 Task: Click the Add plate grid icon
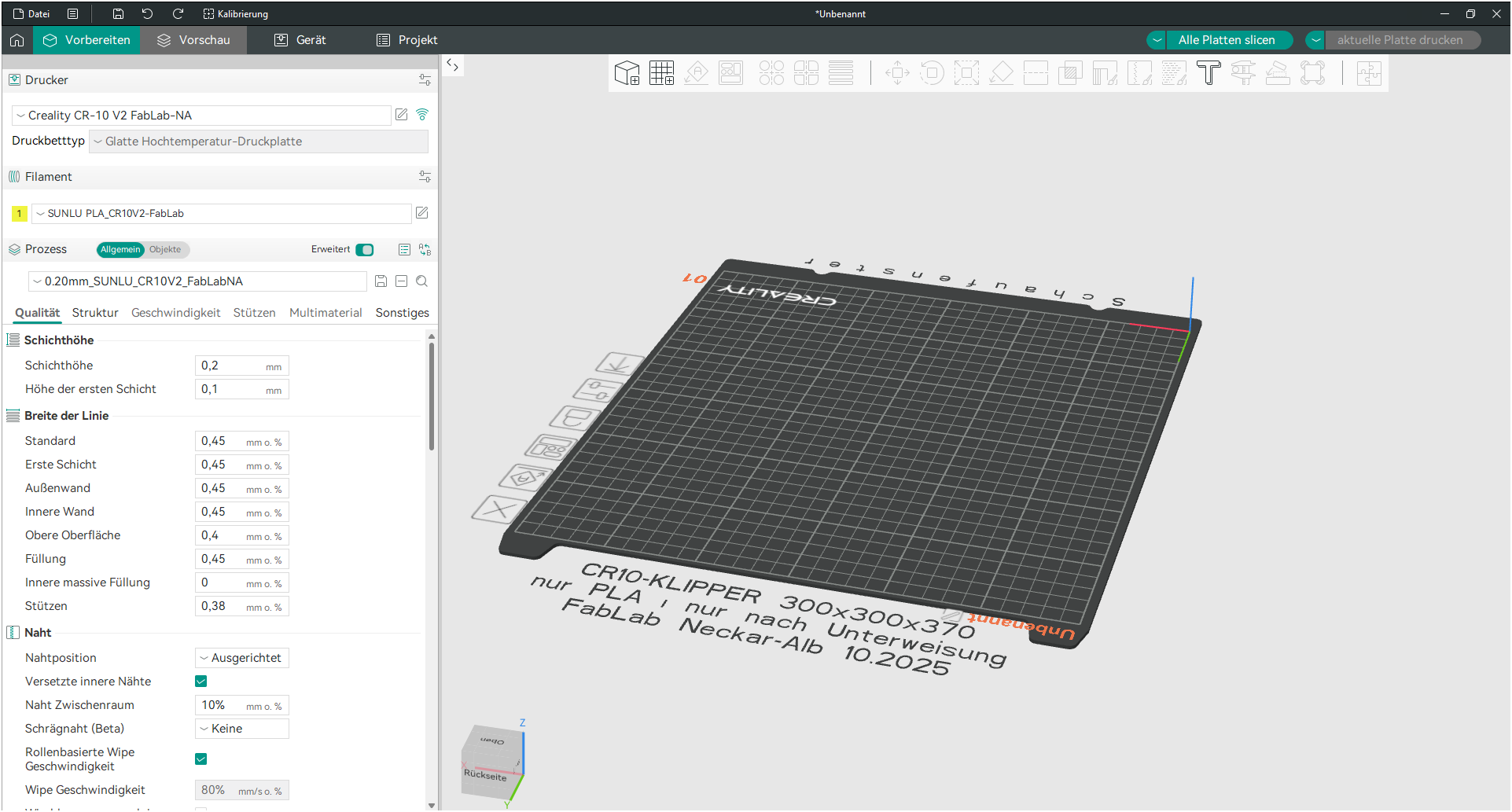coord(661,73)
